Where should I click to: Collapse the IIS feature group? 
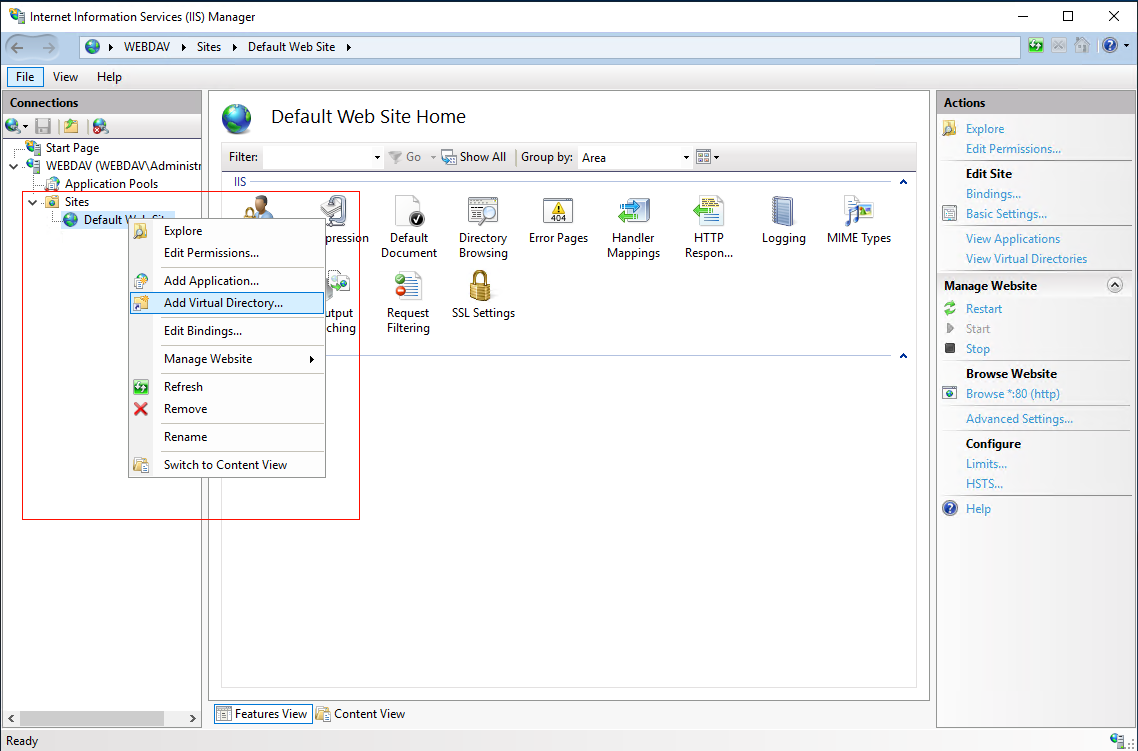904,182
